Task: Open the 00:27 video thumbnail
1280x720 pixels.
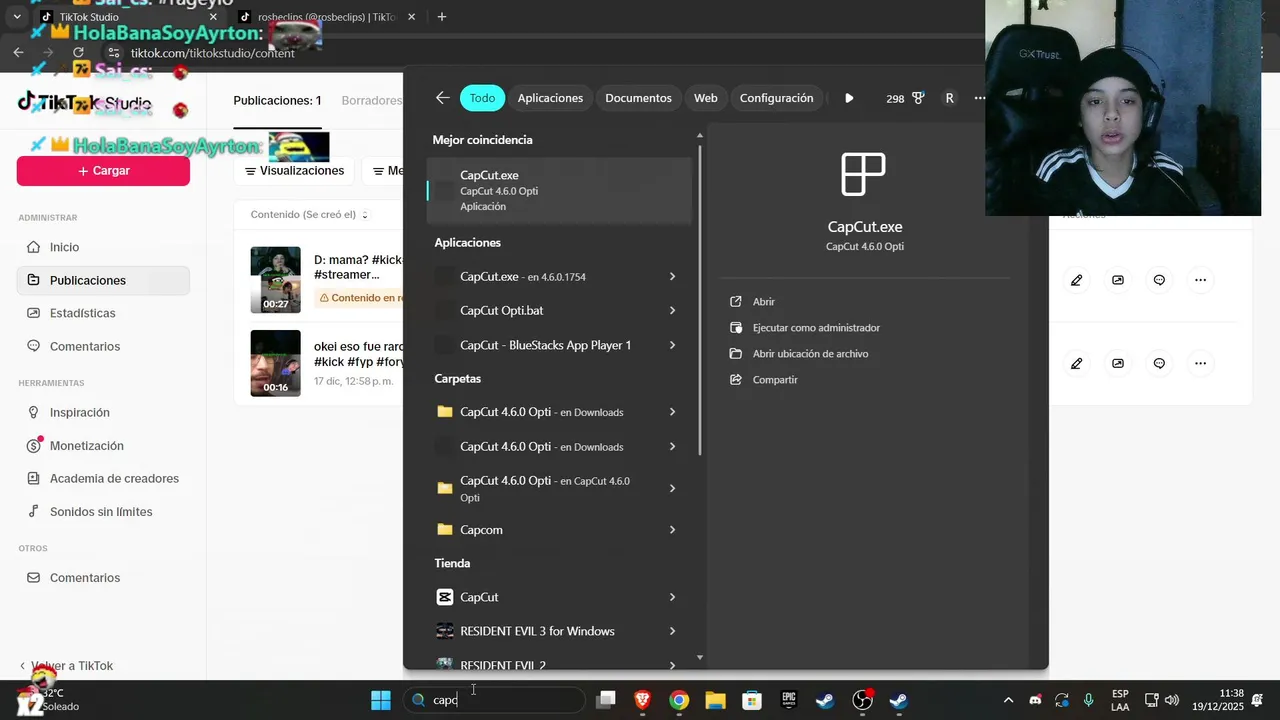Action: 275,280
